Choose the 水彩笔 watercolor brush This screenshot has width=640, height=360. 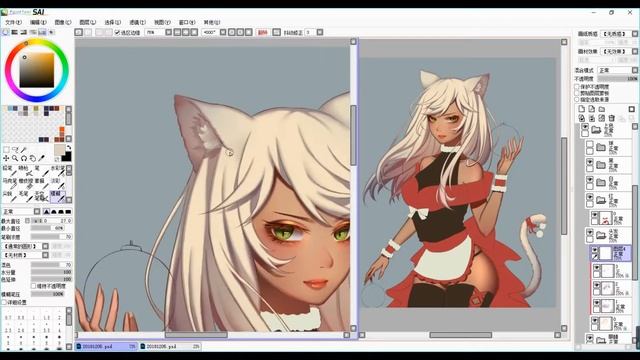pos(57,171)
